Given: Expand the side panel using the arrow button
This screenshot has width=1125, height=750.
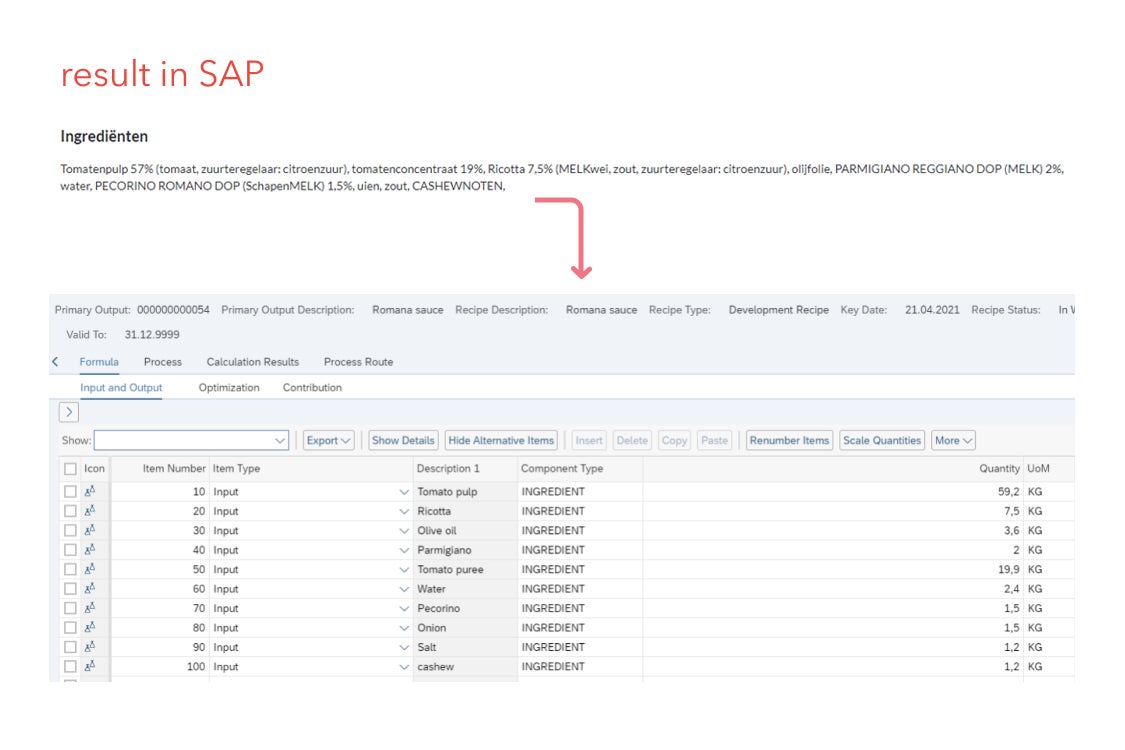Looking at the screenshot, I should 69,412.
